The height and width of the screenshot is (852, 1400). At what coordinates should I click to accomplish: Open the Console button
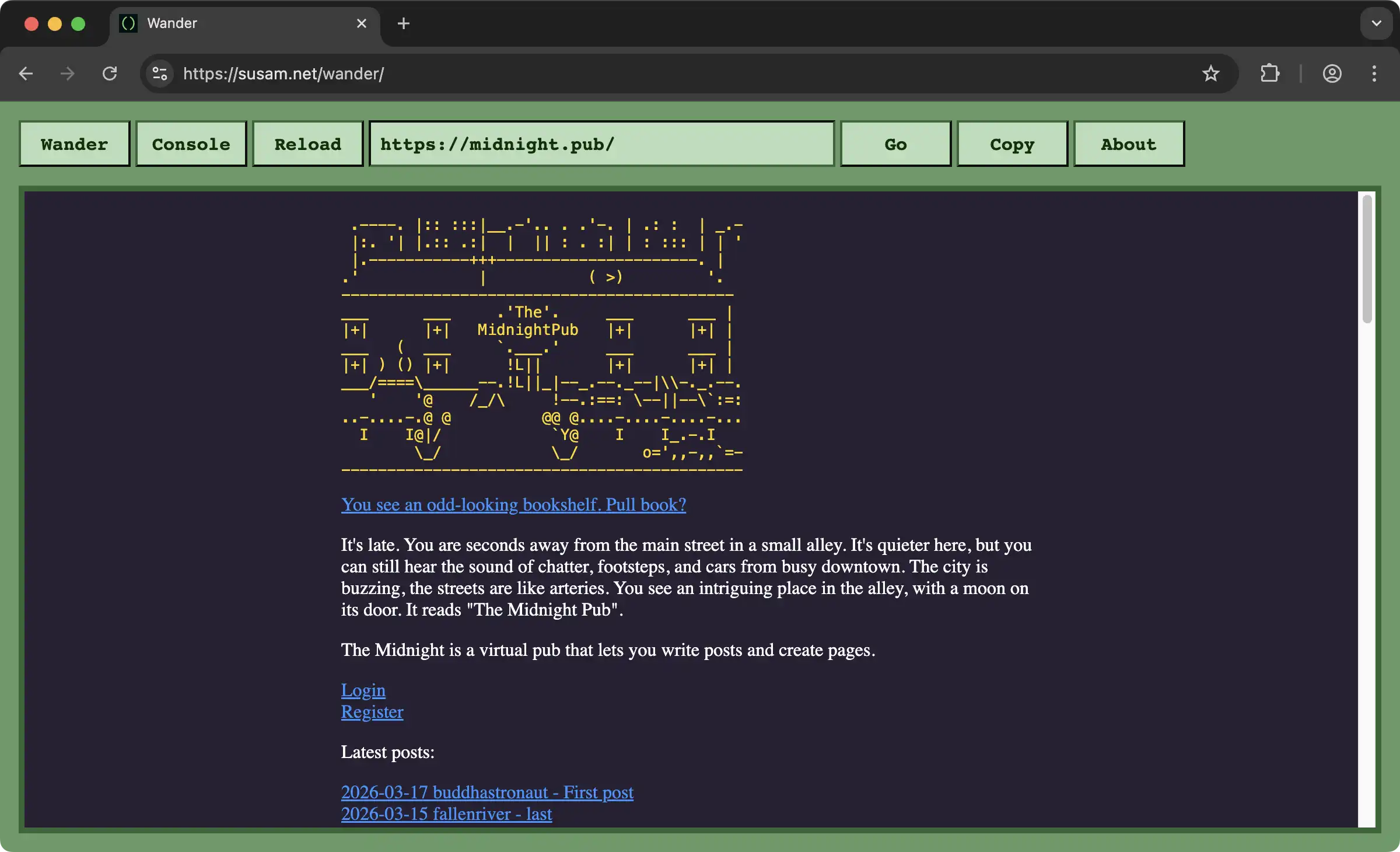(x=191, y=144)
